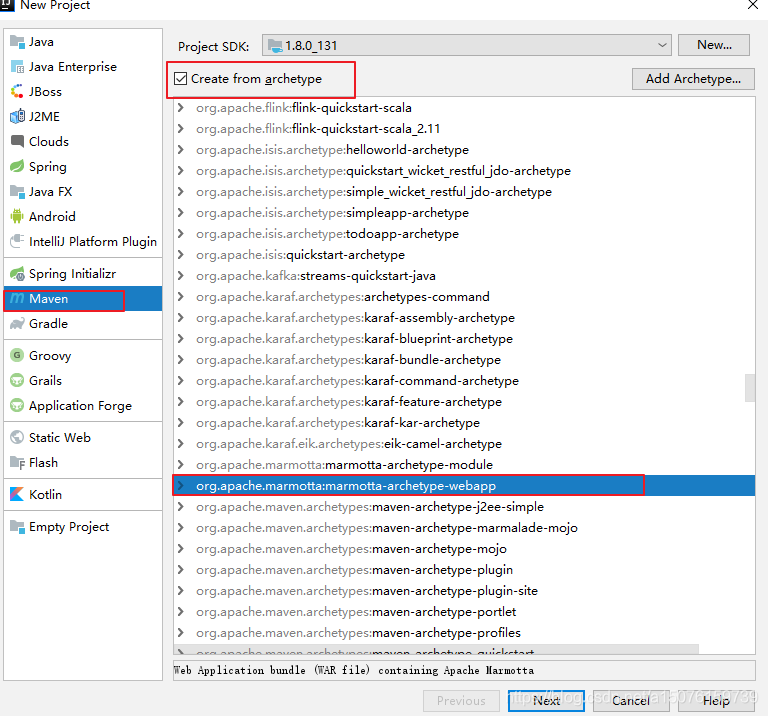Select Static Web project type label
The image size is (768, 716).
coord(60,437)
